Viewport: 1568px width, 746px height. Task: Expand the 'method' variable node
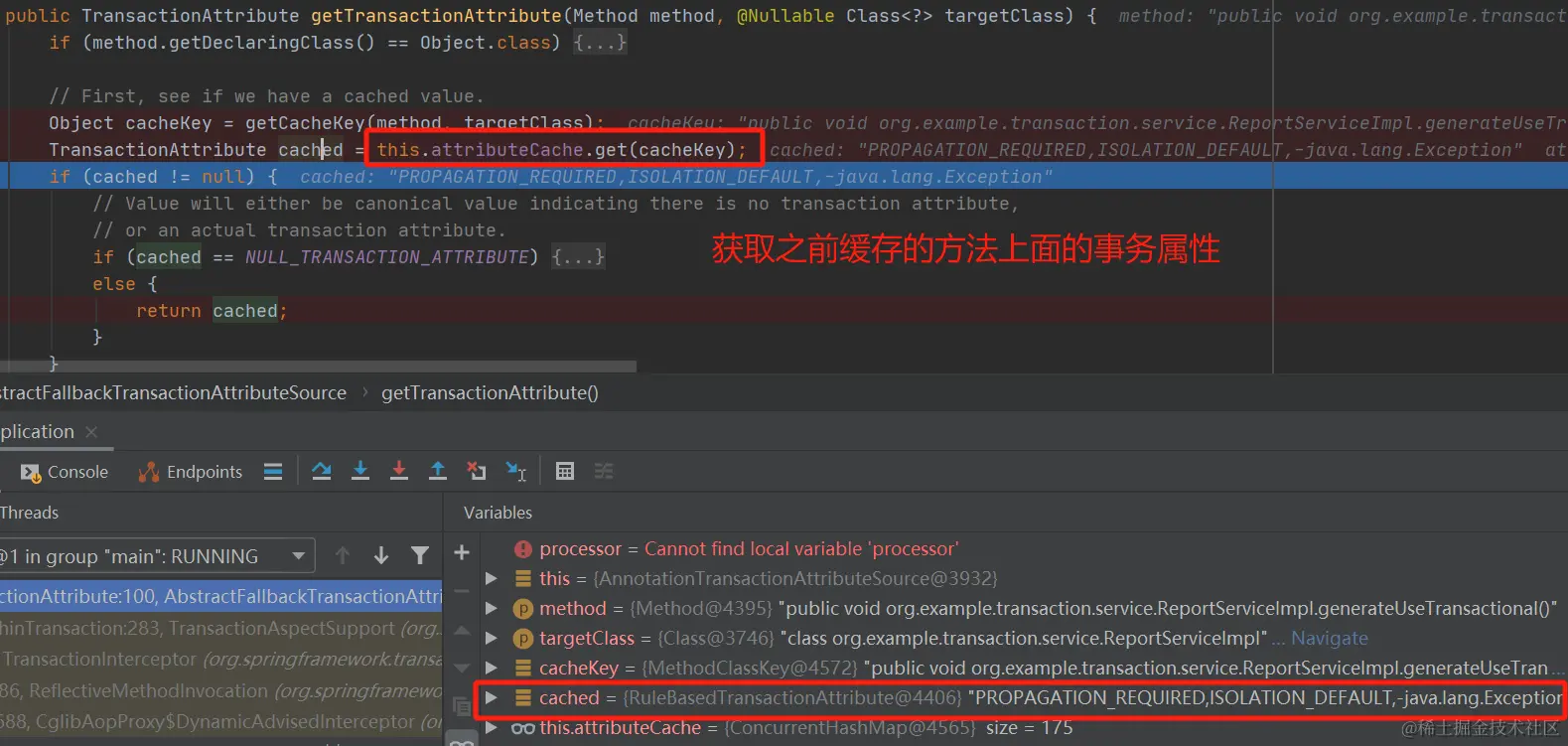pos(492,608)
